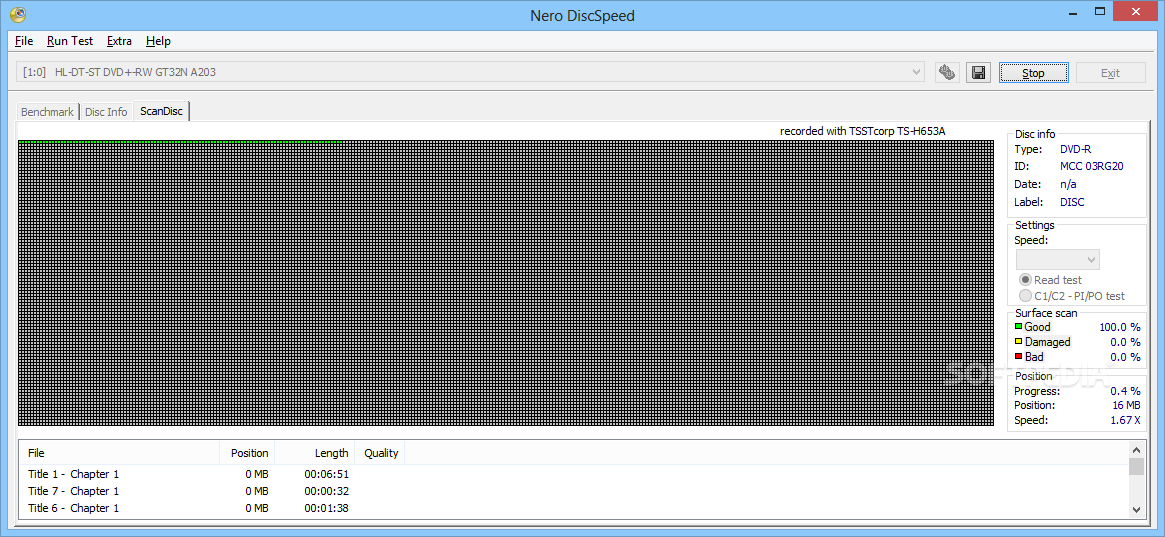The image size is (1165, 537).
Task: Click the 'recorded with TSSTcorp TS-H653A' text
Action: pos(863,131)
